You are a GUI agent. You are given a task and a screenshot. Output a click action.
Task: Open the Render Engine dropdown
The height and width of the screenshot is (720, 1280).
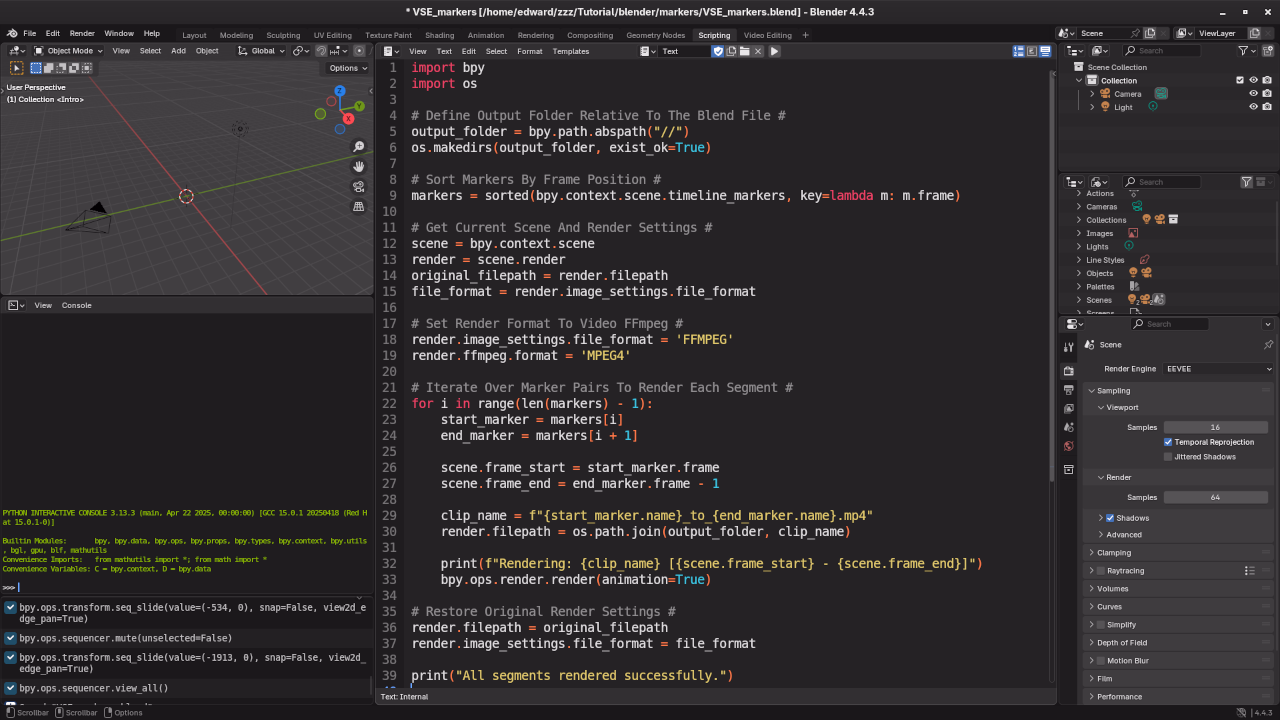[1219, 369]
